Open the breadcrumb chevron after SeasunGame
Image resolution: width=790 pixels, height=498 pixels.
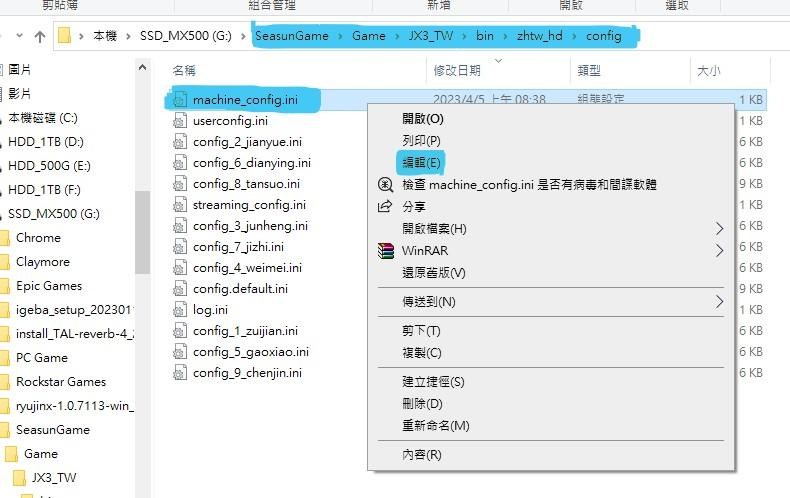click(341, 36)
